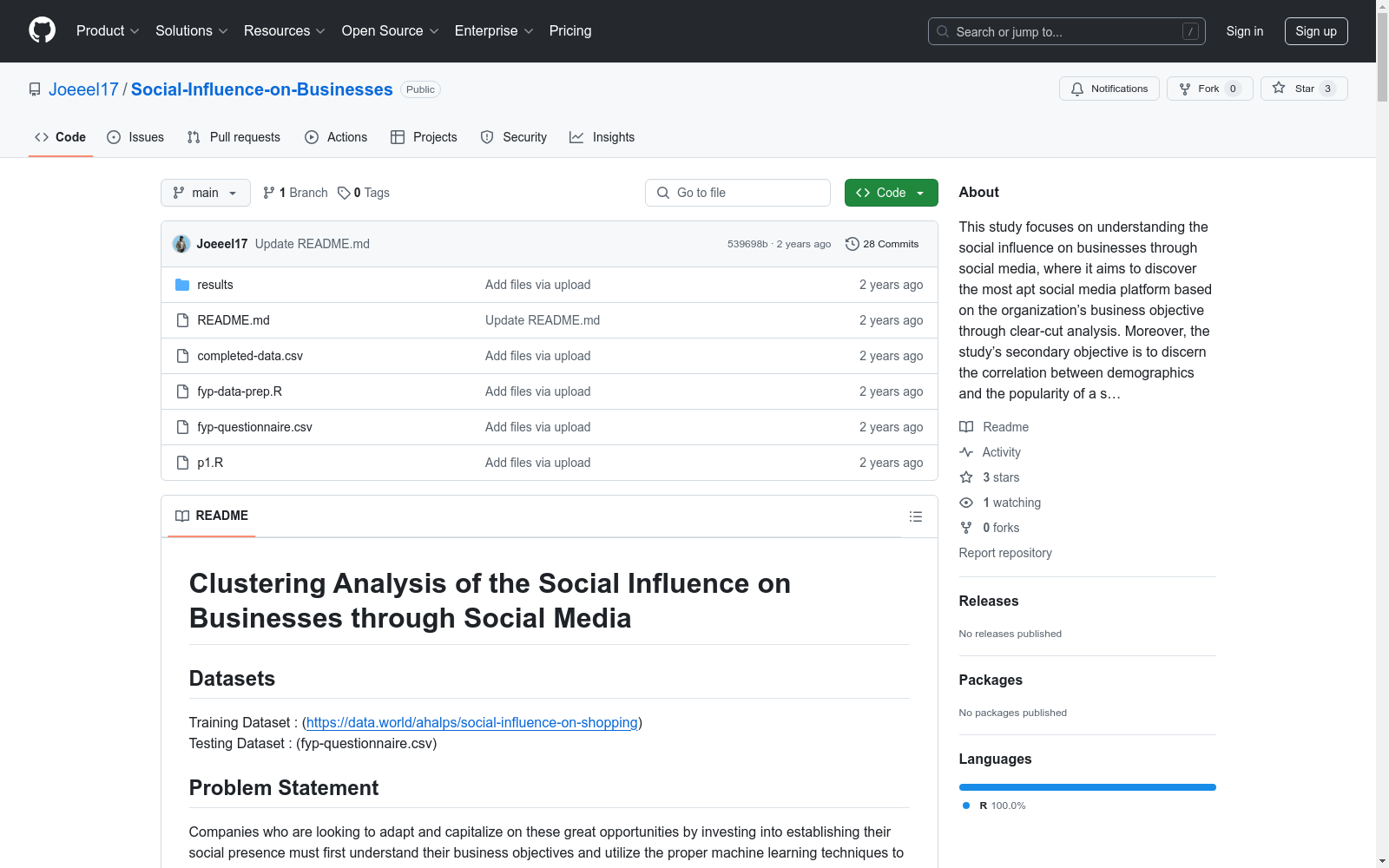Open the results folder
The height and width of the screenshot is (868, 1389).
[x=215, y=285]
